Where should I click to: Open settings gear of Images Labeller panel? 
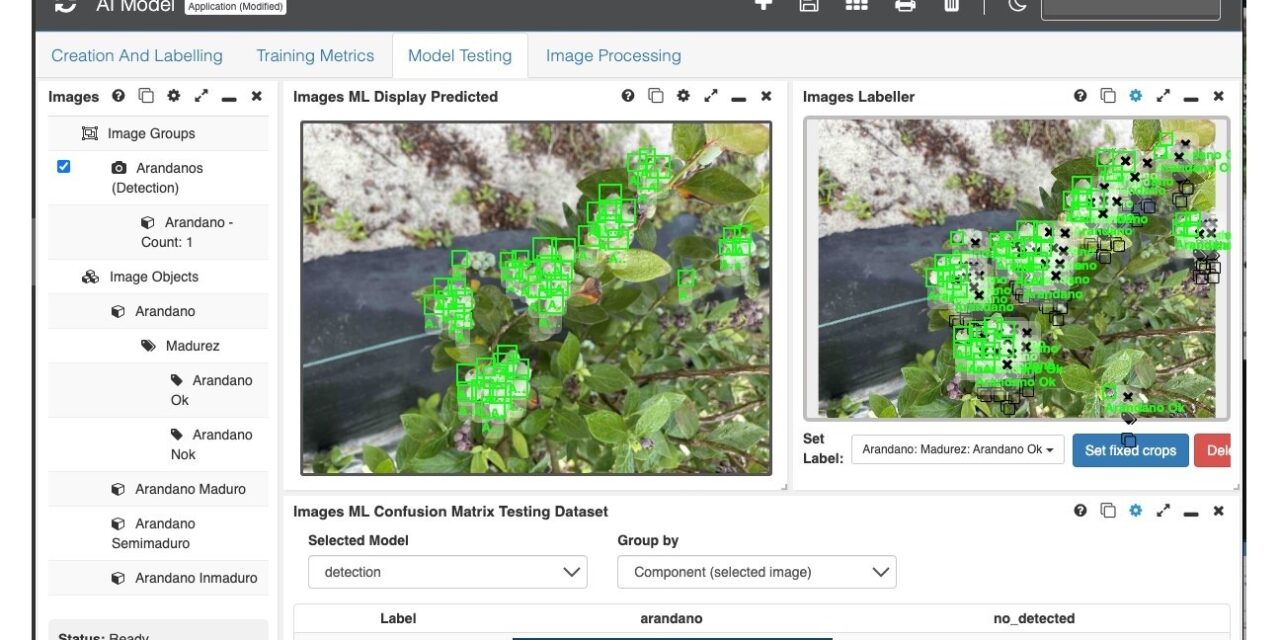point(1135,96)
